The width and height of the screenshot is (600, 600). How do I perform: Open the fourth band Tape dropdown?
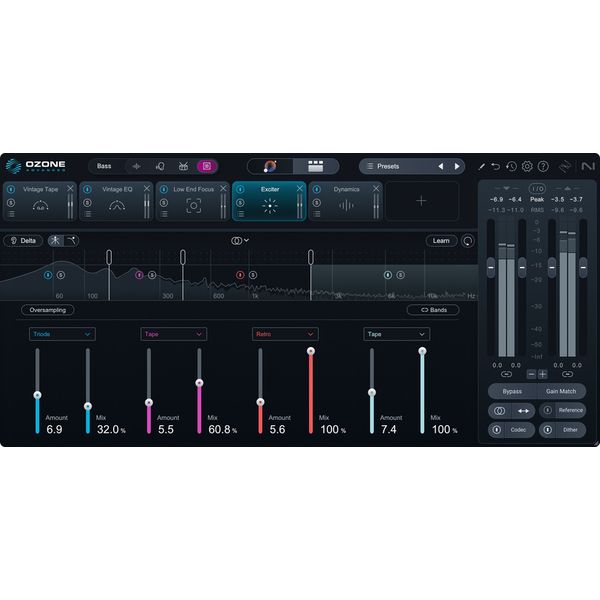pyautogui.click(x=396, y=334)
